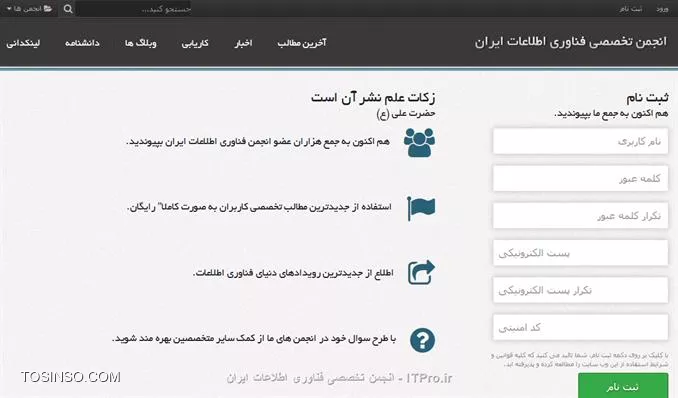
Task: Click the ثبت نام link in top bar
Action: point(631,9)
